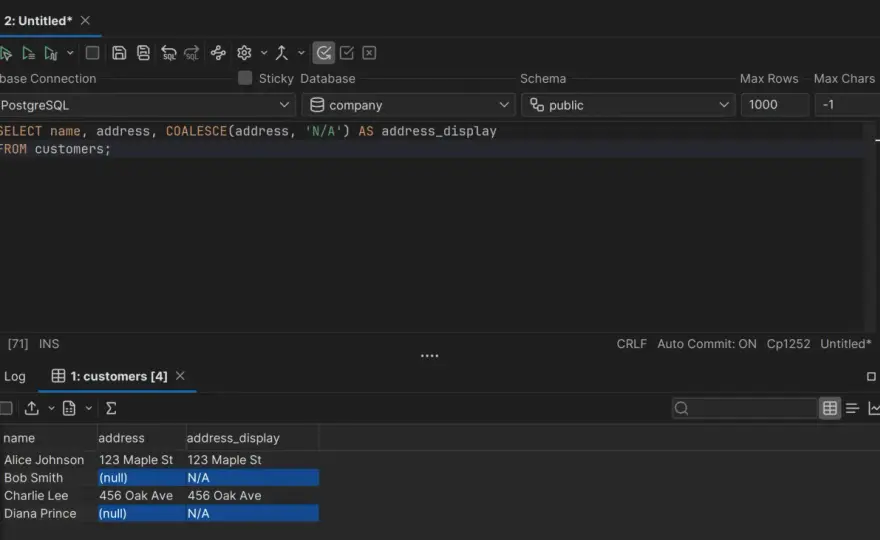The width and height of the screenshot is (880, 540).
Task: Select the Bob Smith cell
Action: (49, 478)
